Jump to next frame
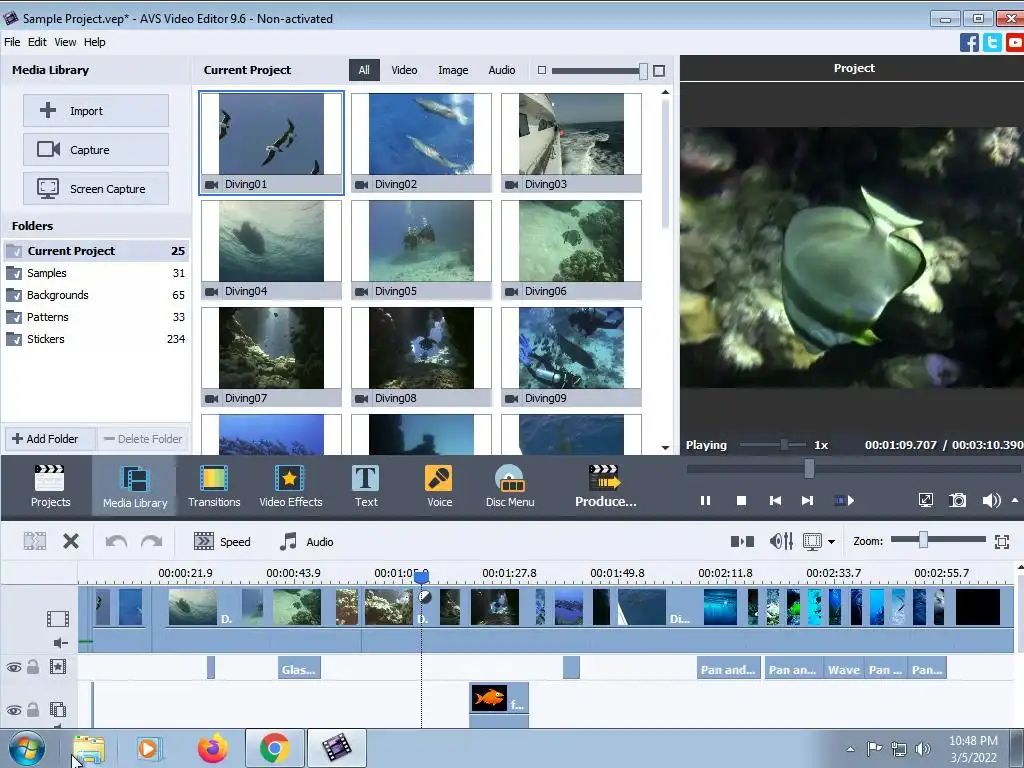 click(x=807, y=500)
